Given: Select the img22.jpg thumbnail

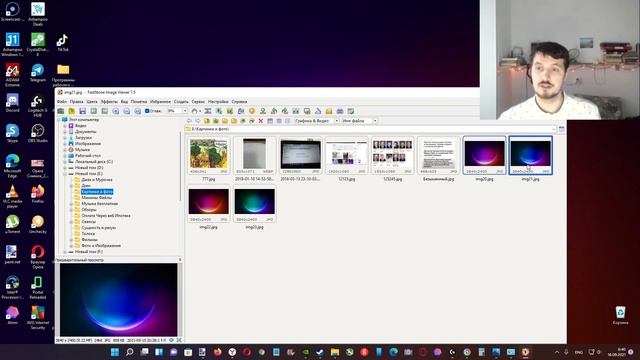Looking at the screenshot, I should tap(209, 204).
